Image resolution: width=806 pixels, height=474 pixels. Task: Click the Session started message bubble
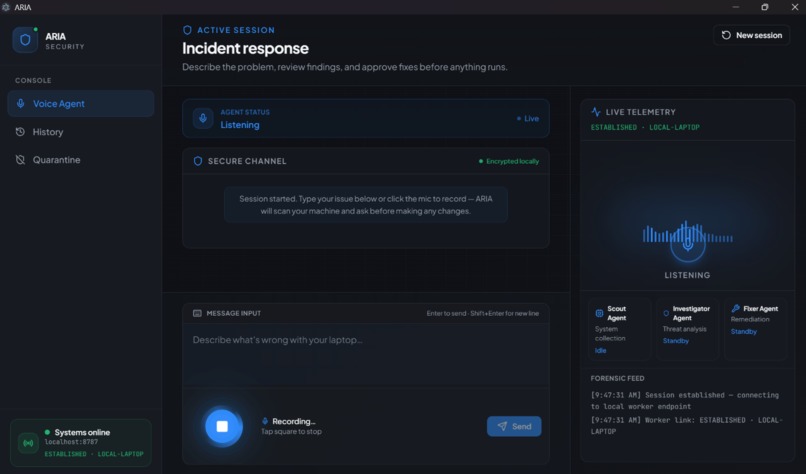pos(366,205)
